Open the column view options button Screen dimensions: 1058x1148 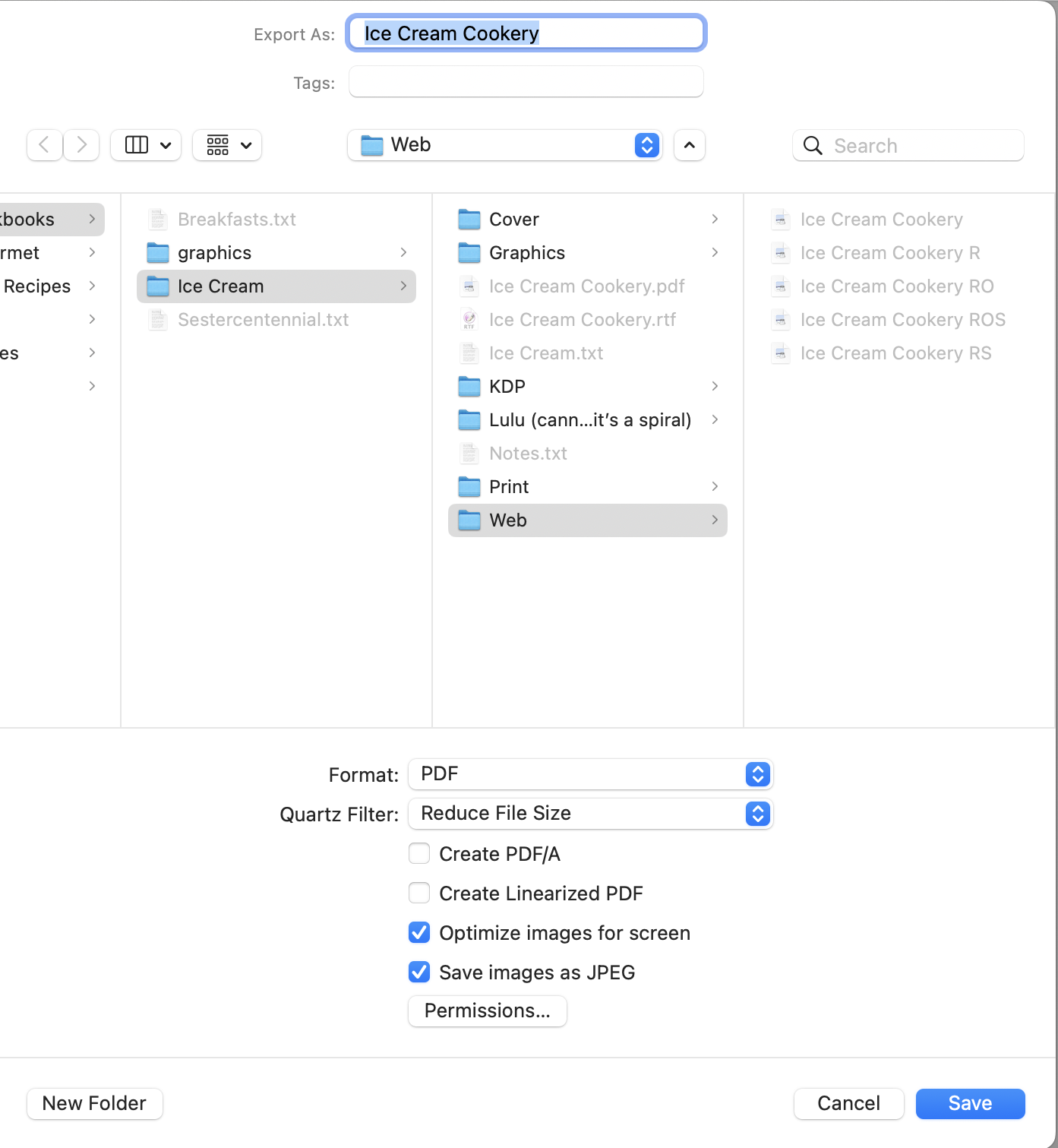tap(147, 145)
